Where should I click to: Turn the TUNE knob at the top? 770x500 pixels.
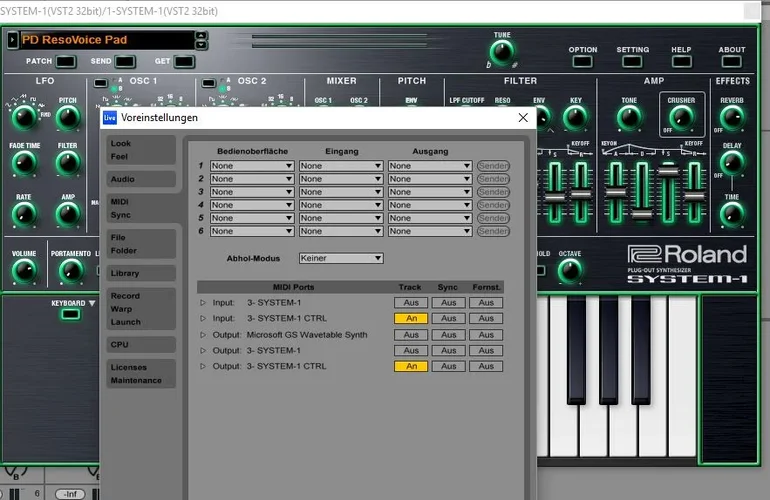pos(501,52)
